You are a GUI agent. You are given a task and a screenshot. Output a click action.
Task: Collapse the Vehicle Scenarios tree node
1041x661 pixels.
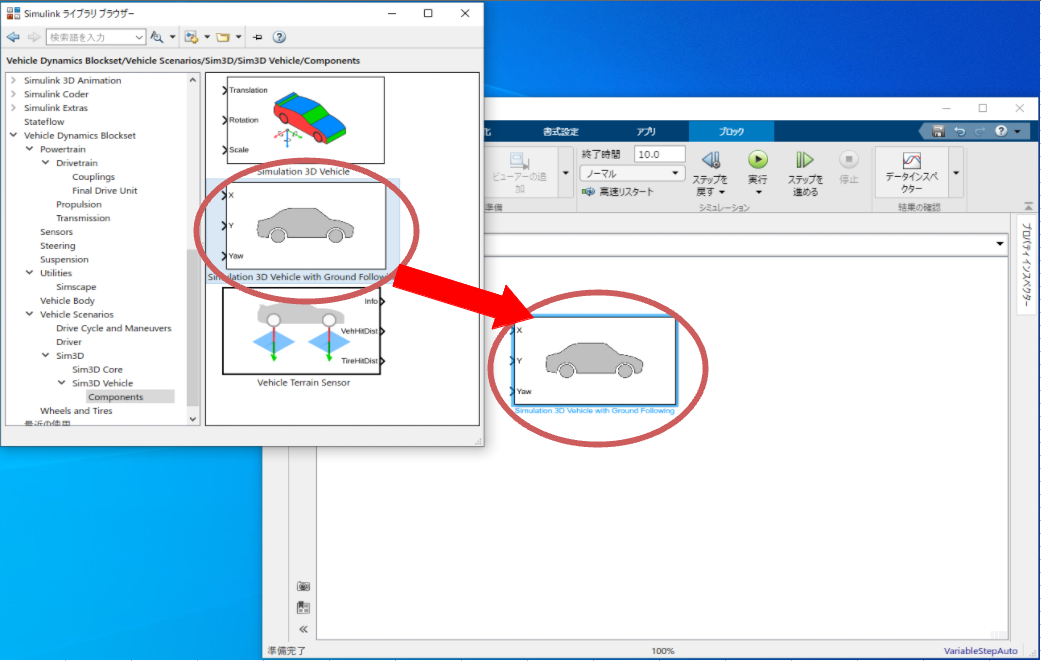(29, 315)
